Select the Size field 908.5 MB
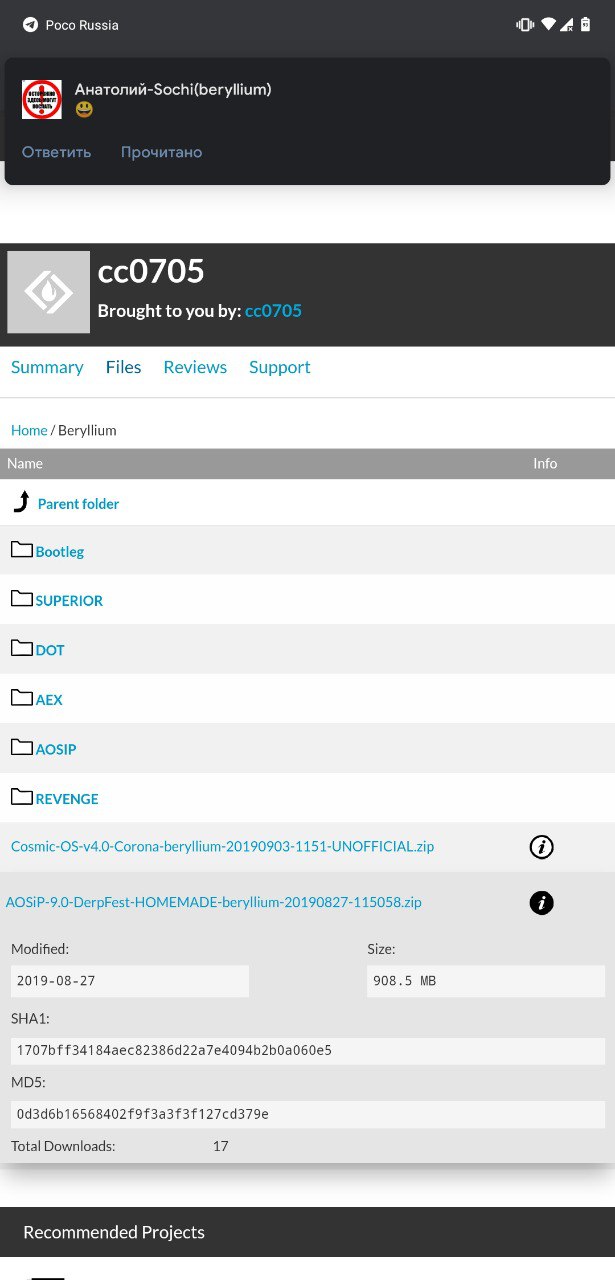 pyautogui.click(x=486, y=981)
